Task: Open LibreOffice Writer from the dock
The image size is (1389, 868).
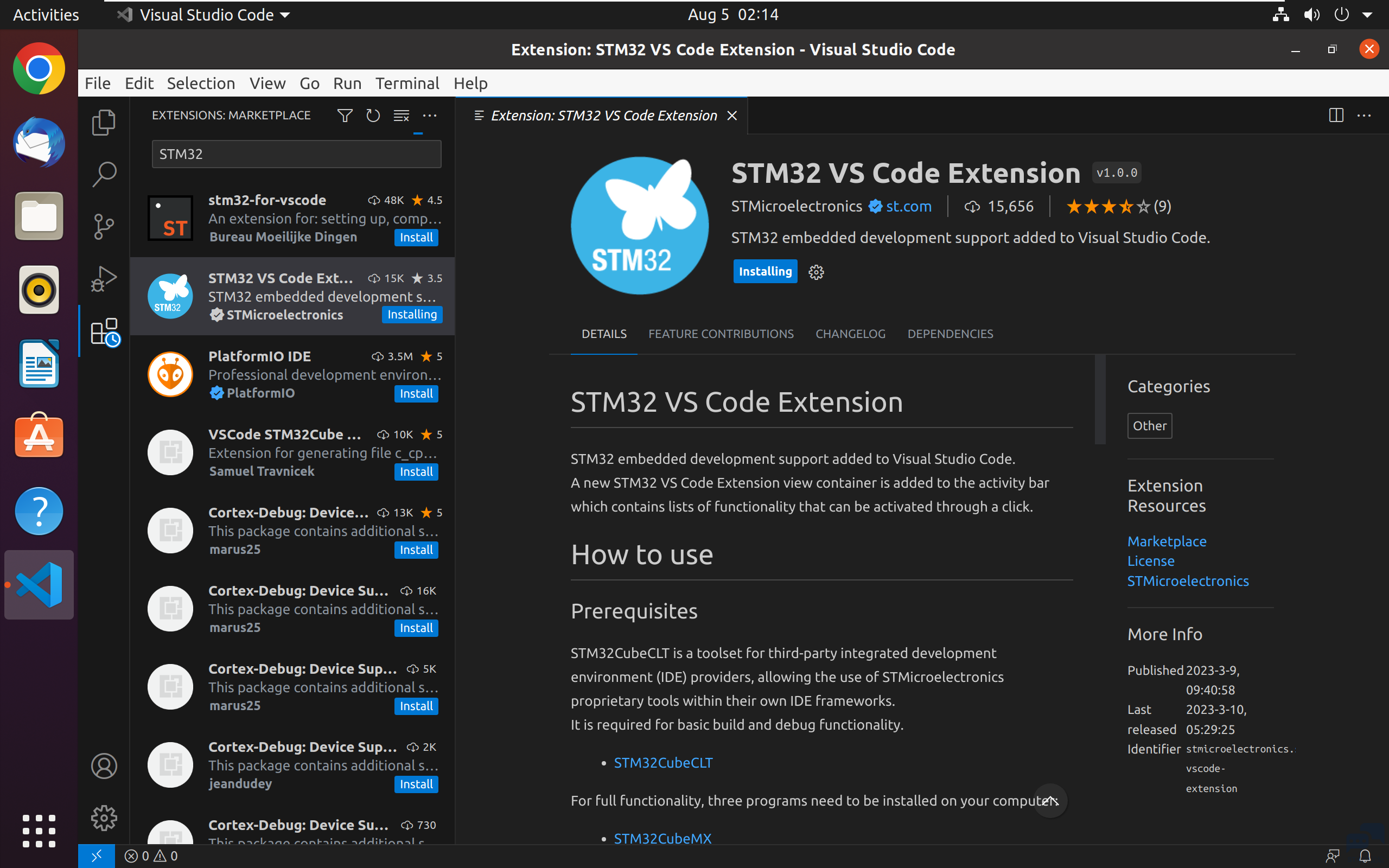Action: coord(39,363)
